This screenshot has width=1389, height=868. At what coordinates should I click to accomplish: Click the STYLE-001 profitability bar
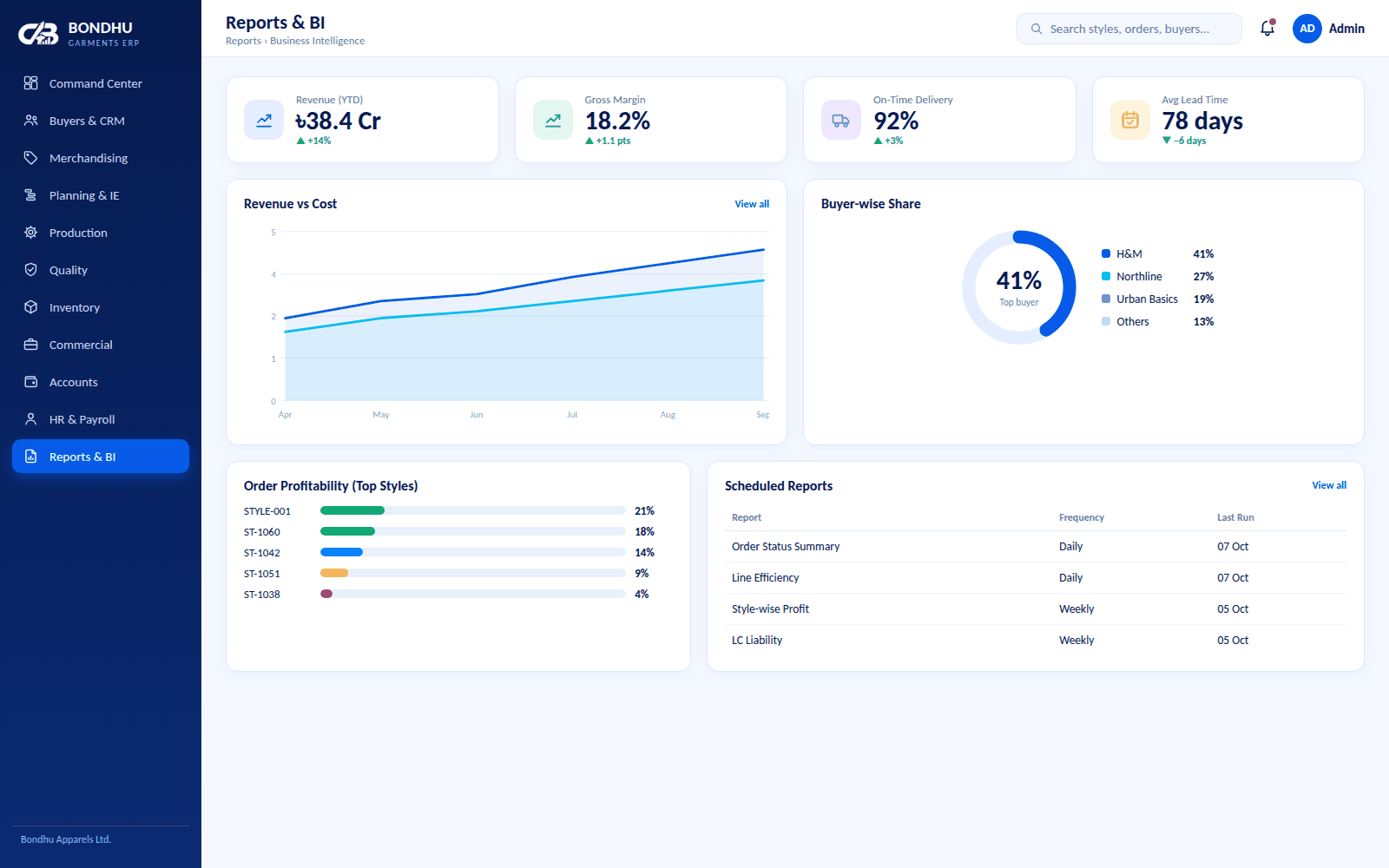pyautogui.click(x=473, y=510)
